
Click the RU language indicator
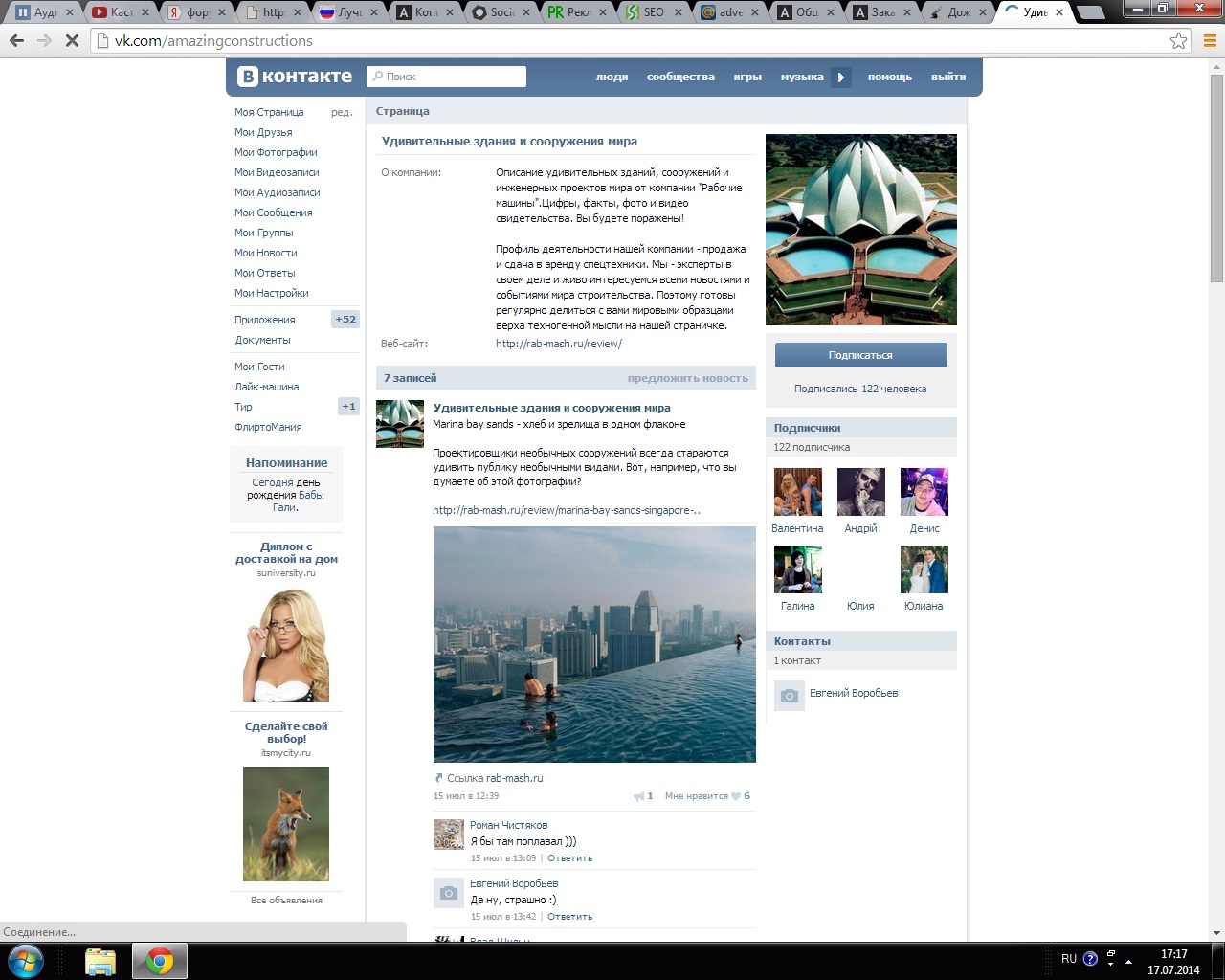1069,959
